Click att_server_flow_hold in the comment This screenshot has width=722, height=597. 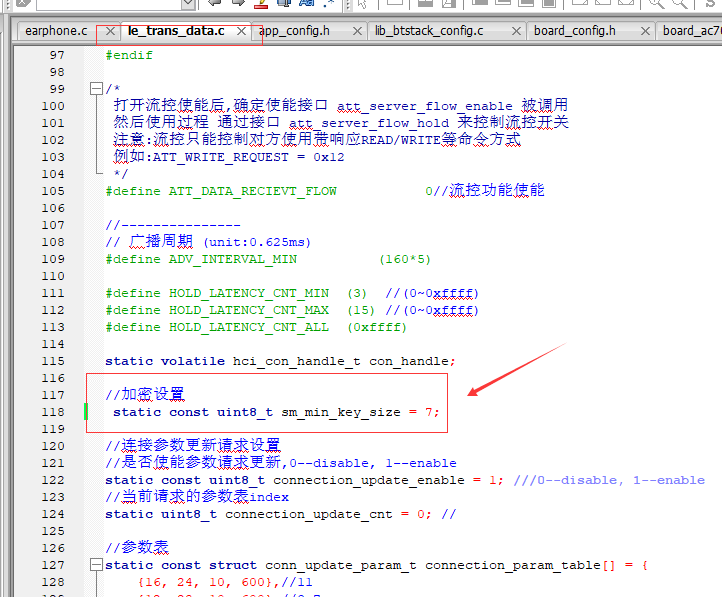click(x=369, y=123)
